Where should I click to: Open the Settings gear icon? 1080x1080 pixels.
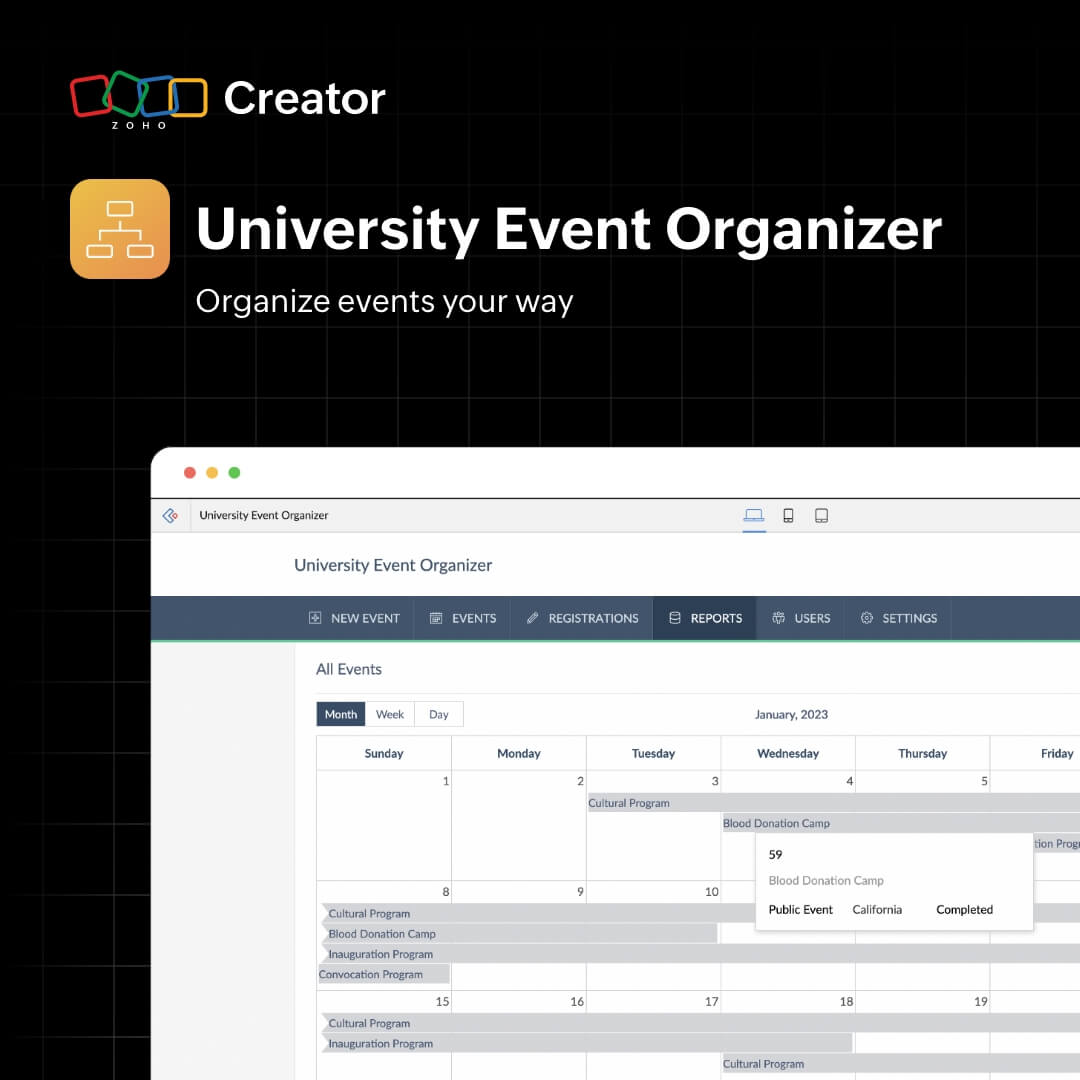[866, 618]
